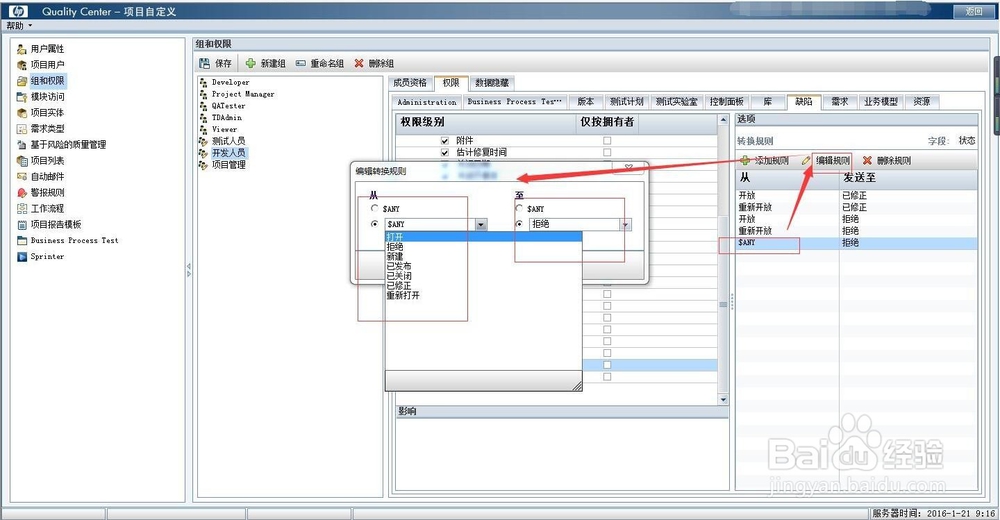Click the 项目实体 sidebar icon
Screen dimensions: 1000x520
[22, 112]
